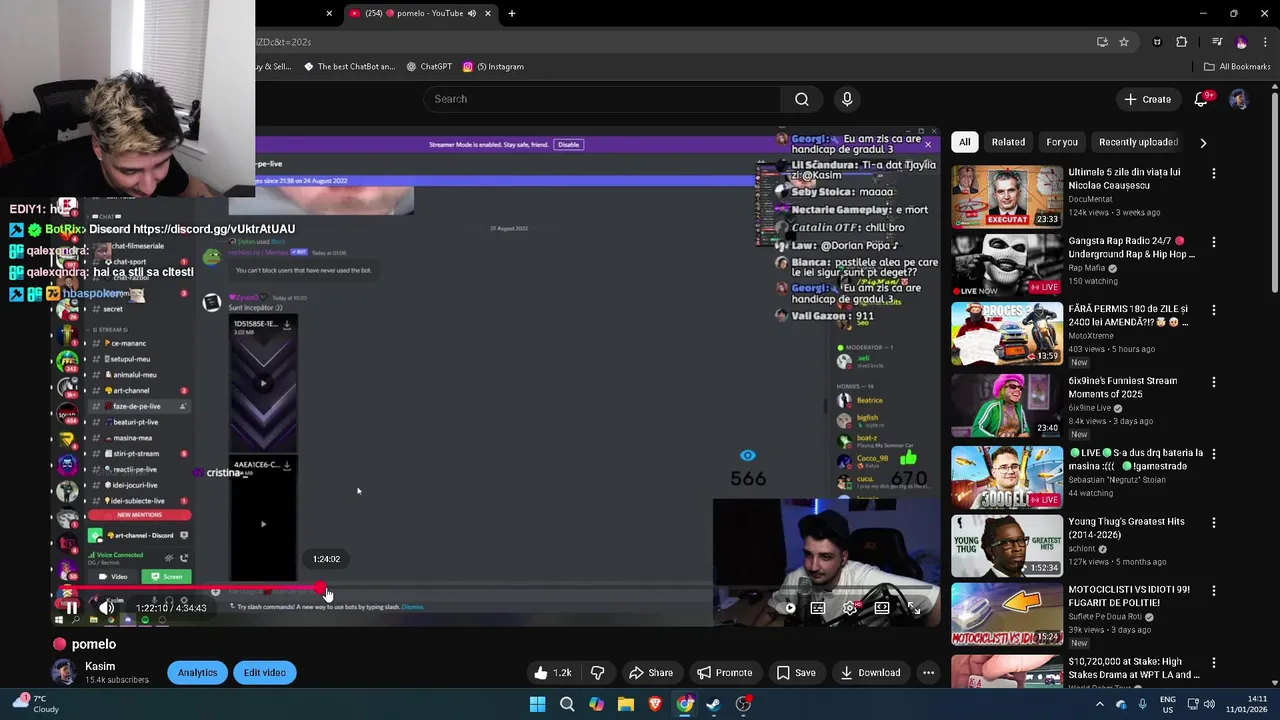Open the Chrome profile avatar
Image resolution: width=1280 pixels, height=720 pixels.
[x=1241, y=42]
